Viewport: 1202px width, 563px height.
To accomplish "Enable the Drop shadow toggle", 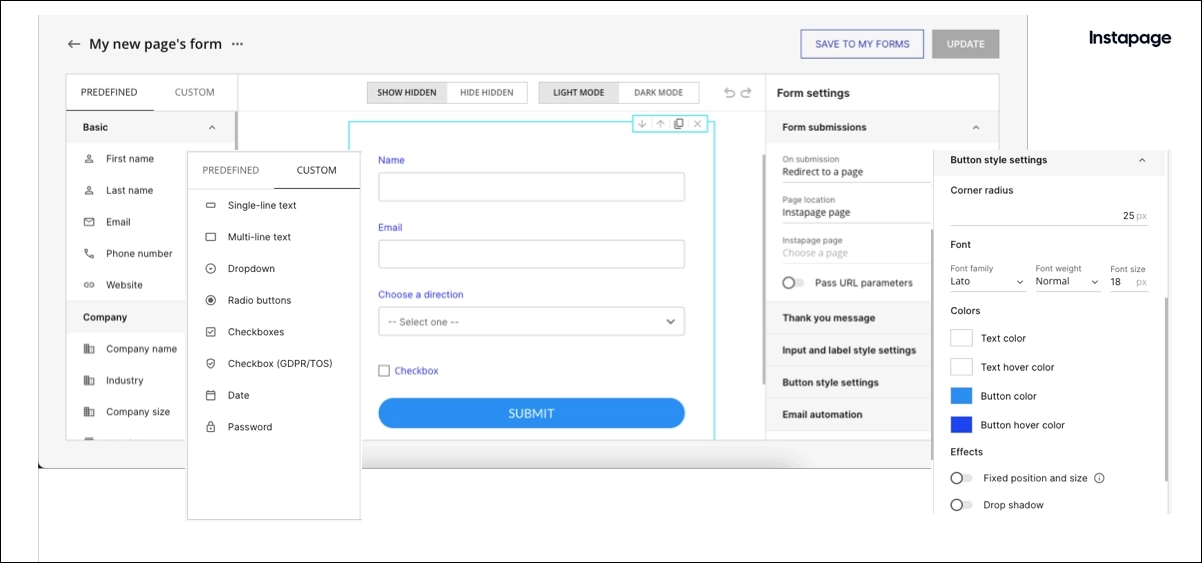I will (x=961, y=505).
